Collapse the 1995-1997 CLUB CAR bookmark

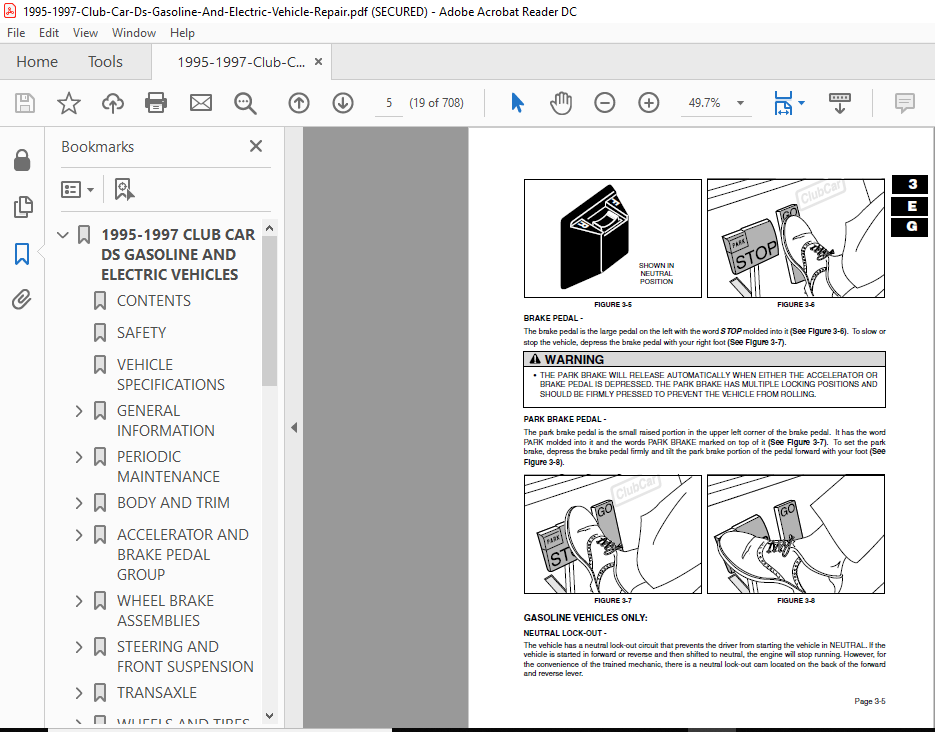pyautogui.click(x=63, y=235)
